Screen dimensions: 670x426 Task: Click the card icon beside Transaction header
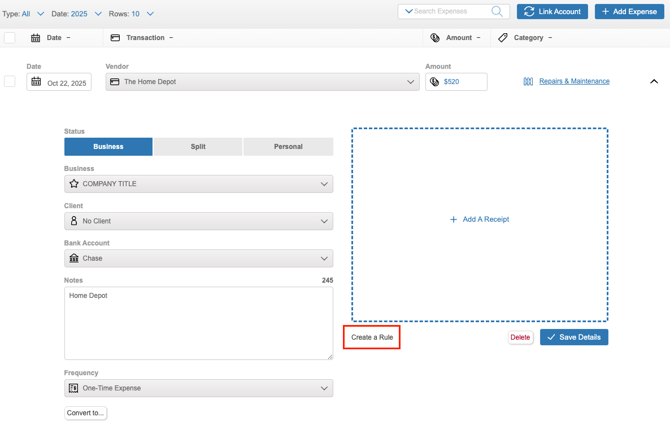(x=115, y=38)
